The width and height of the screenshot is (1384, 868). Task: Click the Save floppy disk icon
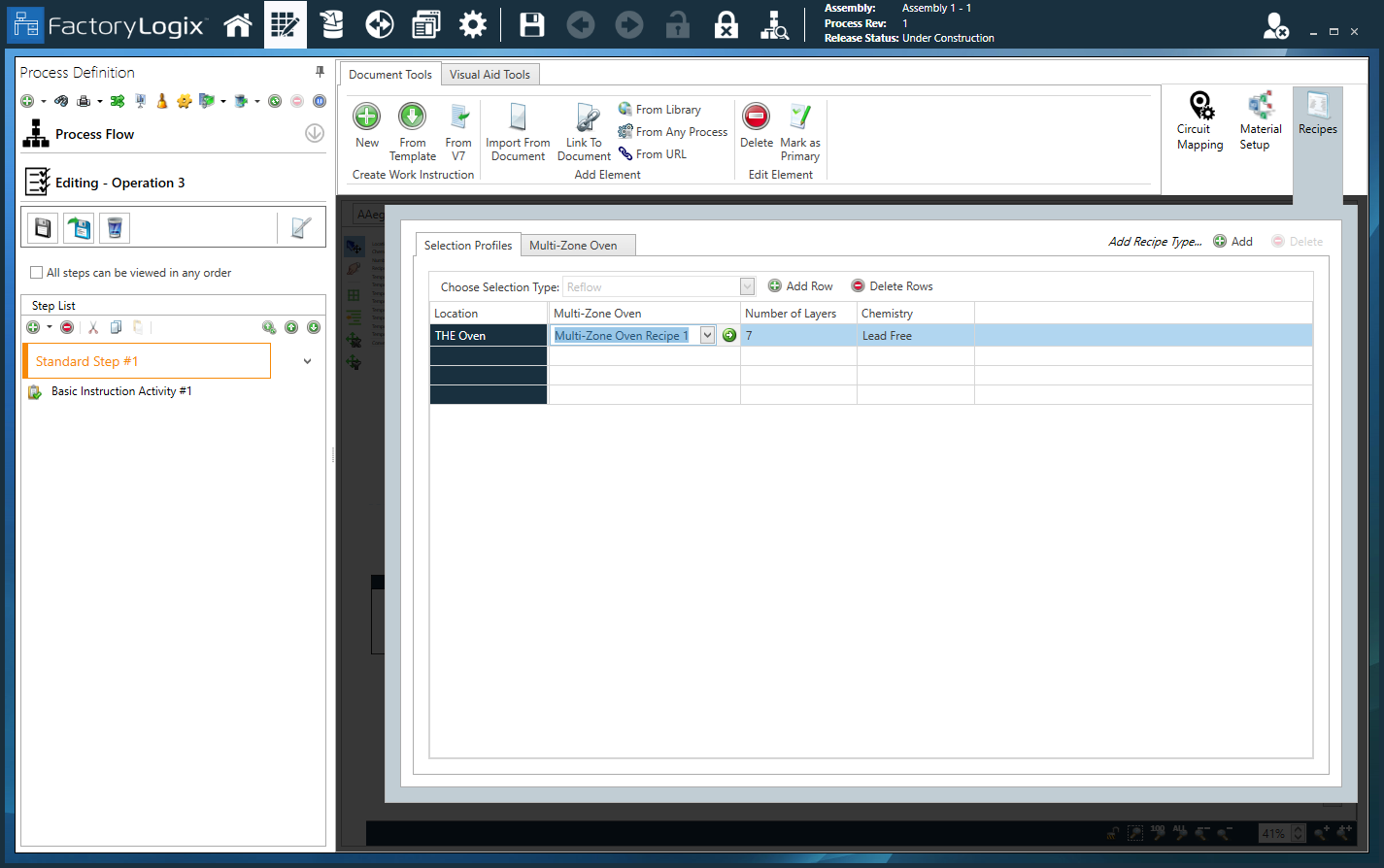(x=532, y=25)
